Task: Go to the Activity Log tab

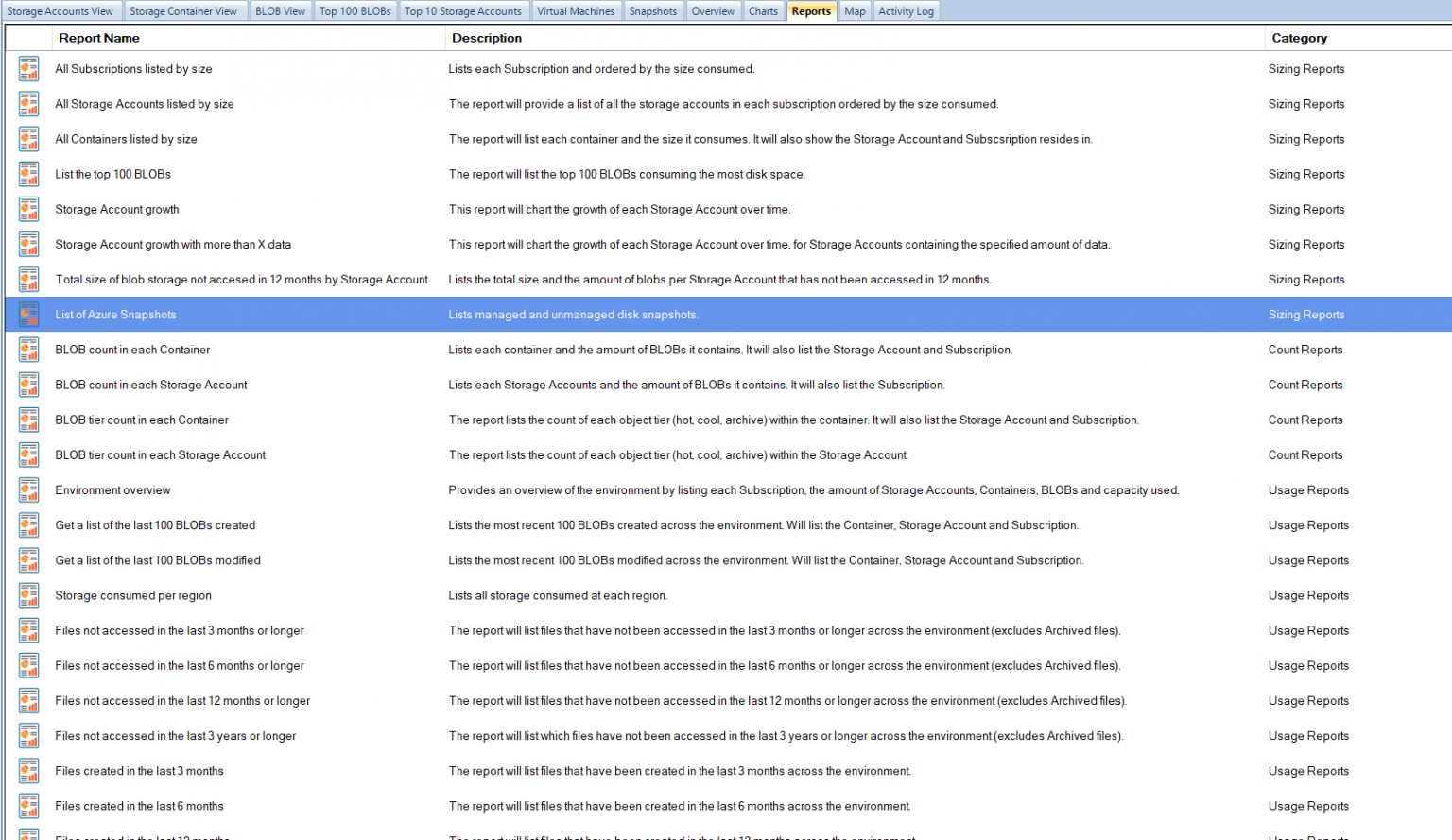Action: click(906, 11)
